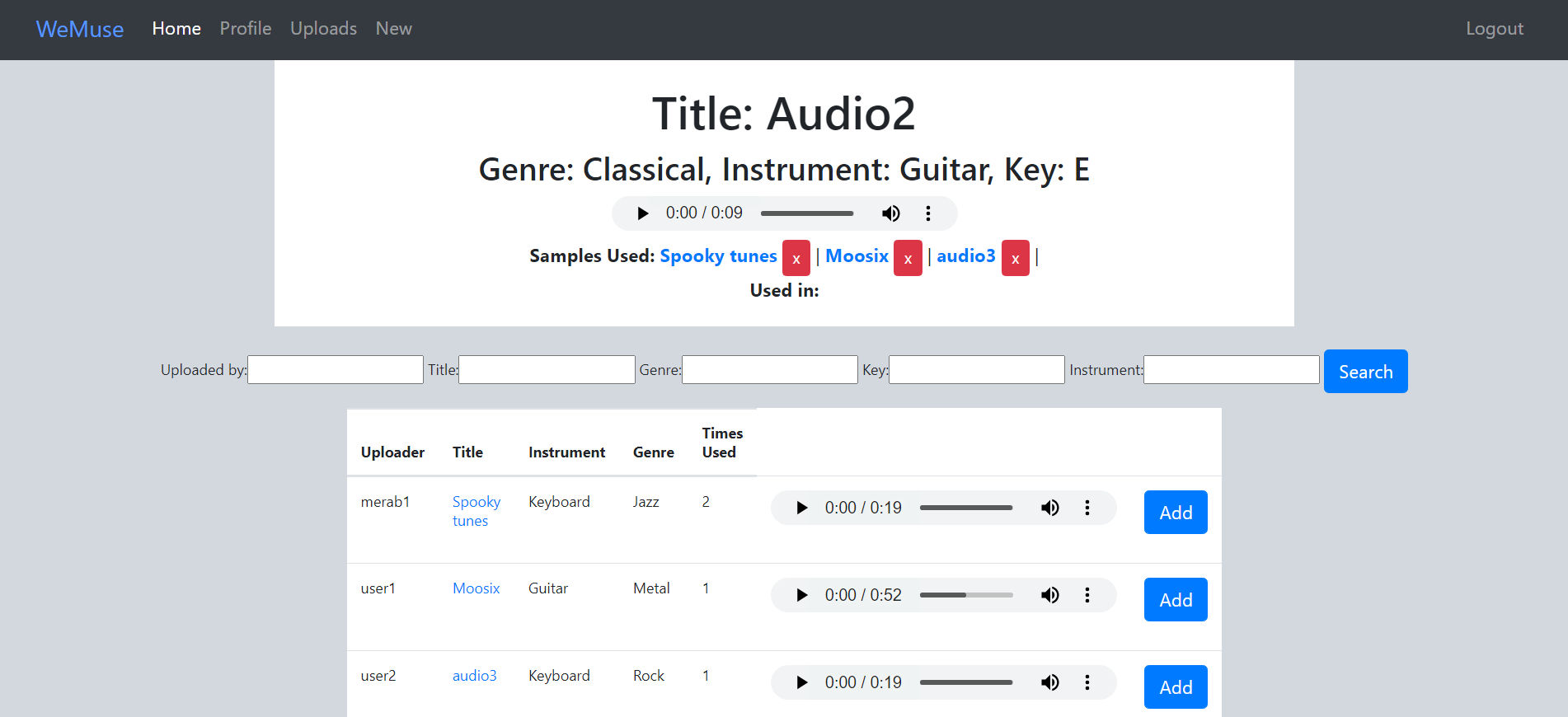Click the WeMuse logo

79,29
